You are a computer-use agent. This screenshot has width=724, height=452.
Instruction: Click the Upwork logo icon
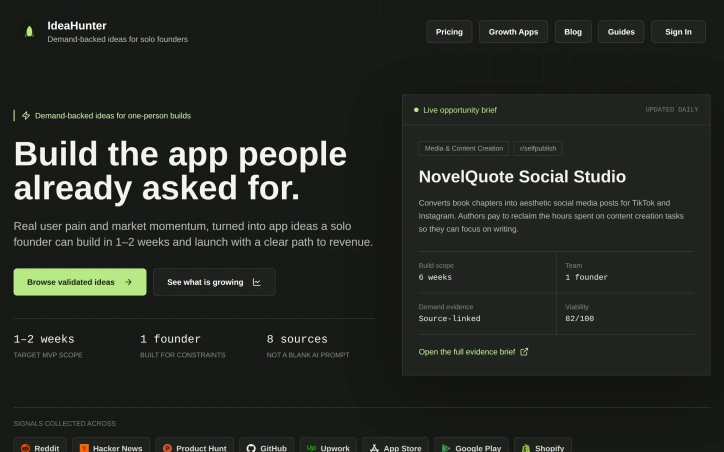312,448
